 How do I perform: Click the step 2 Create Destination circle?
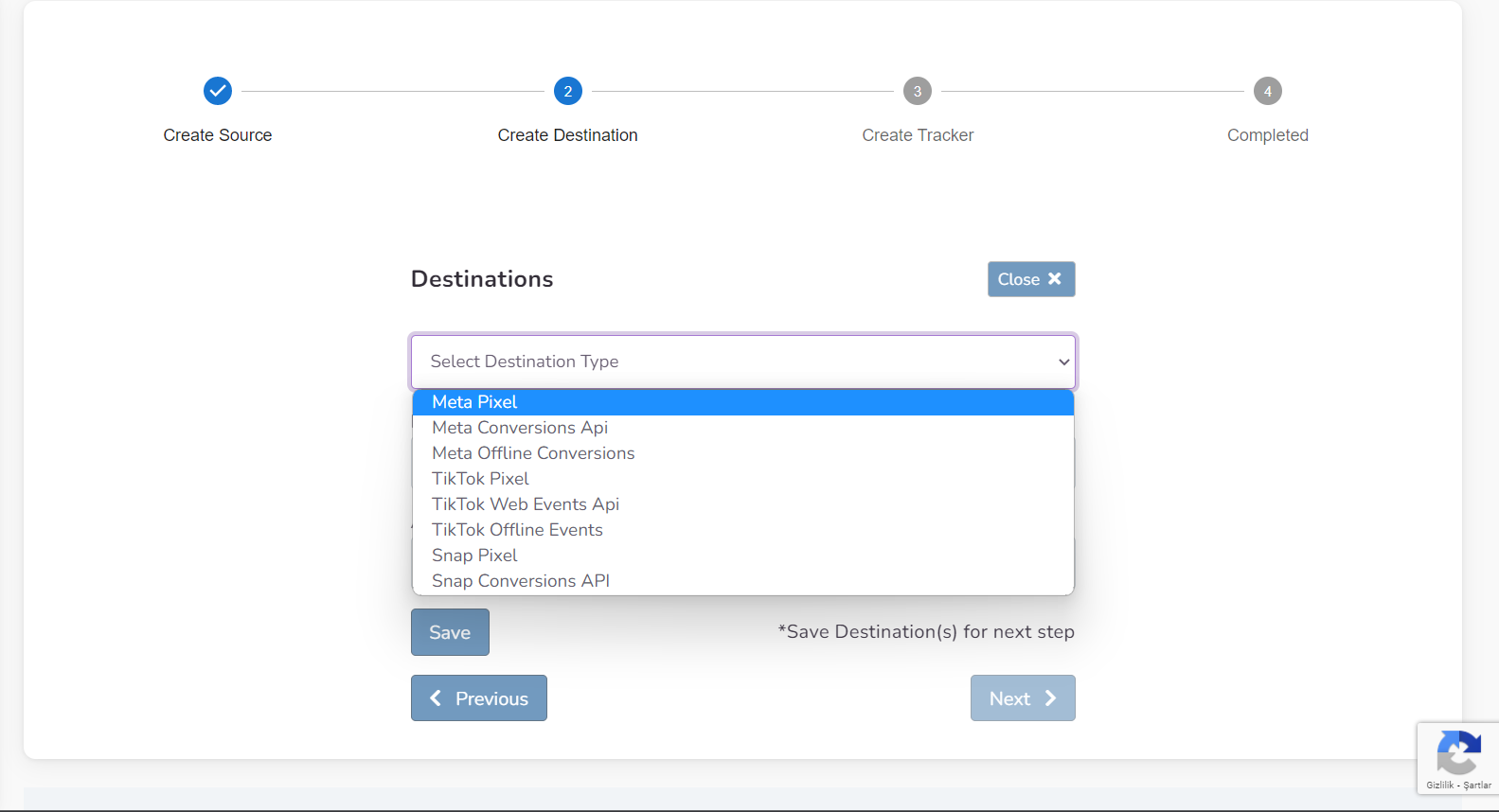coord(568,91)
